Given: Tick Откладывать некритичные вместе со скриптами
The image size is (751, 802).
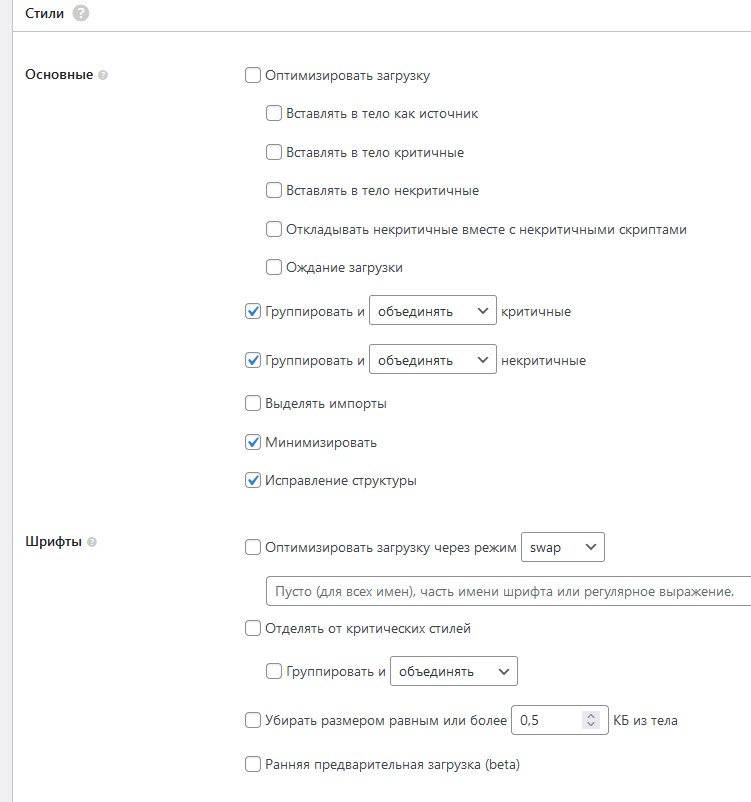Looking at the screenshot, I should 274,230.
